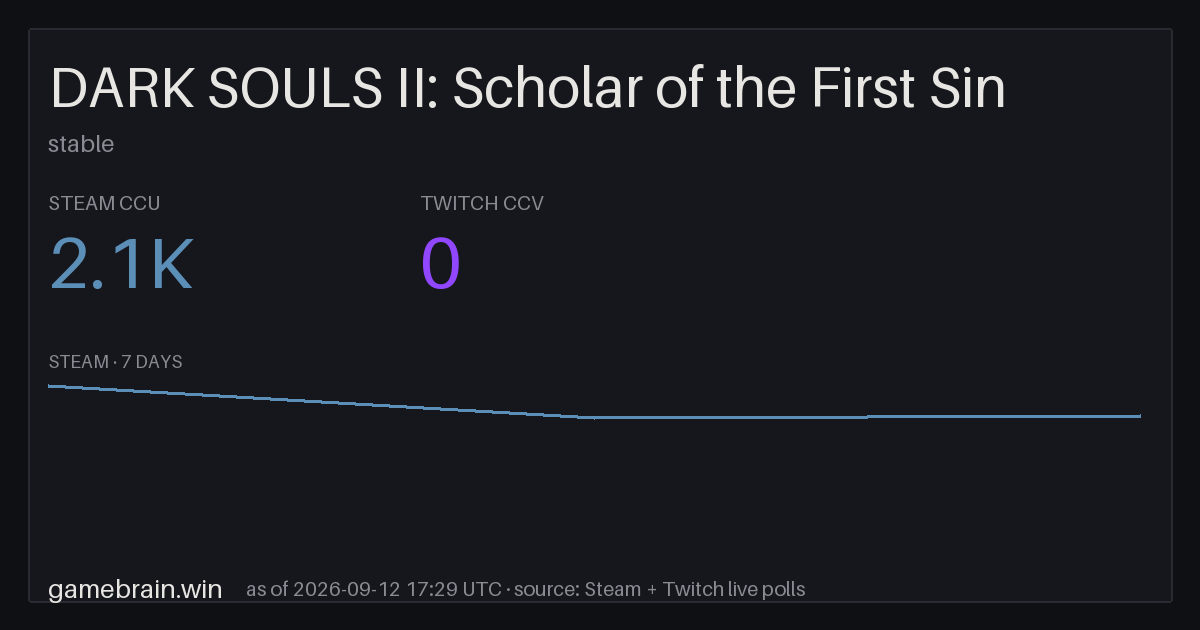Click the flat segment of the Steam chart line
This screenshot has height=630, width=1200.
pyautogui.click(x=865, y=417)
